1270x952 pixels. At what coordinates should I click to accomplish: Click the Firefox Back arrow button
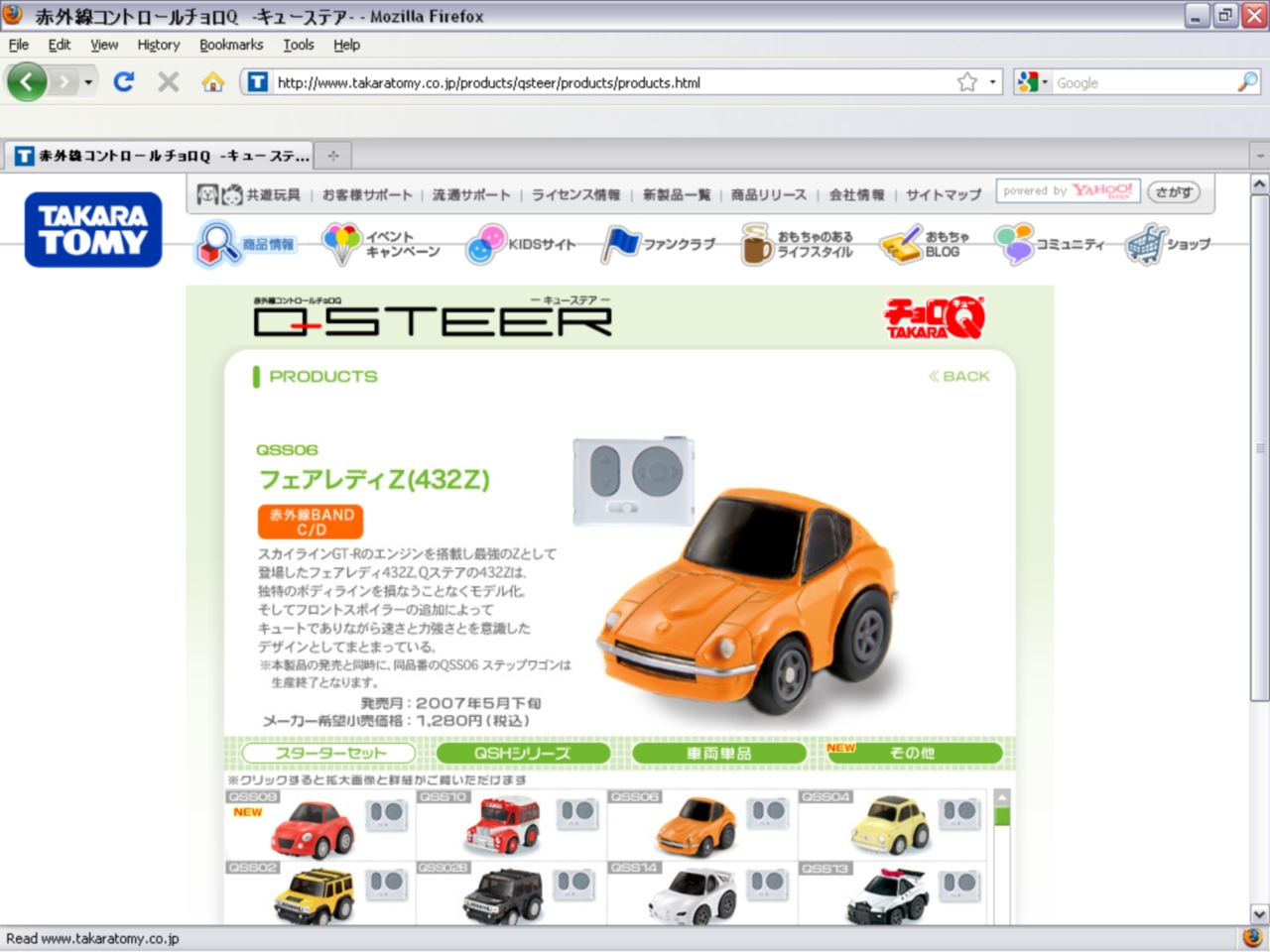[x=27, y=82]
